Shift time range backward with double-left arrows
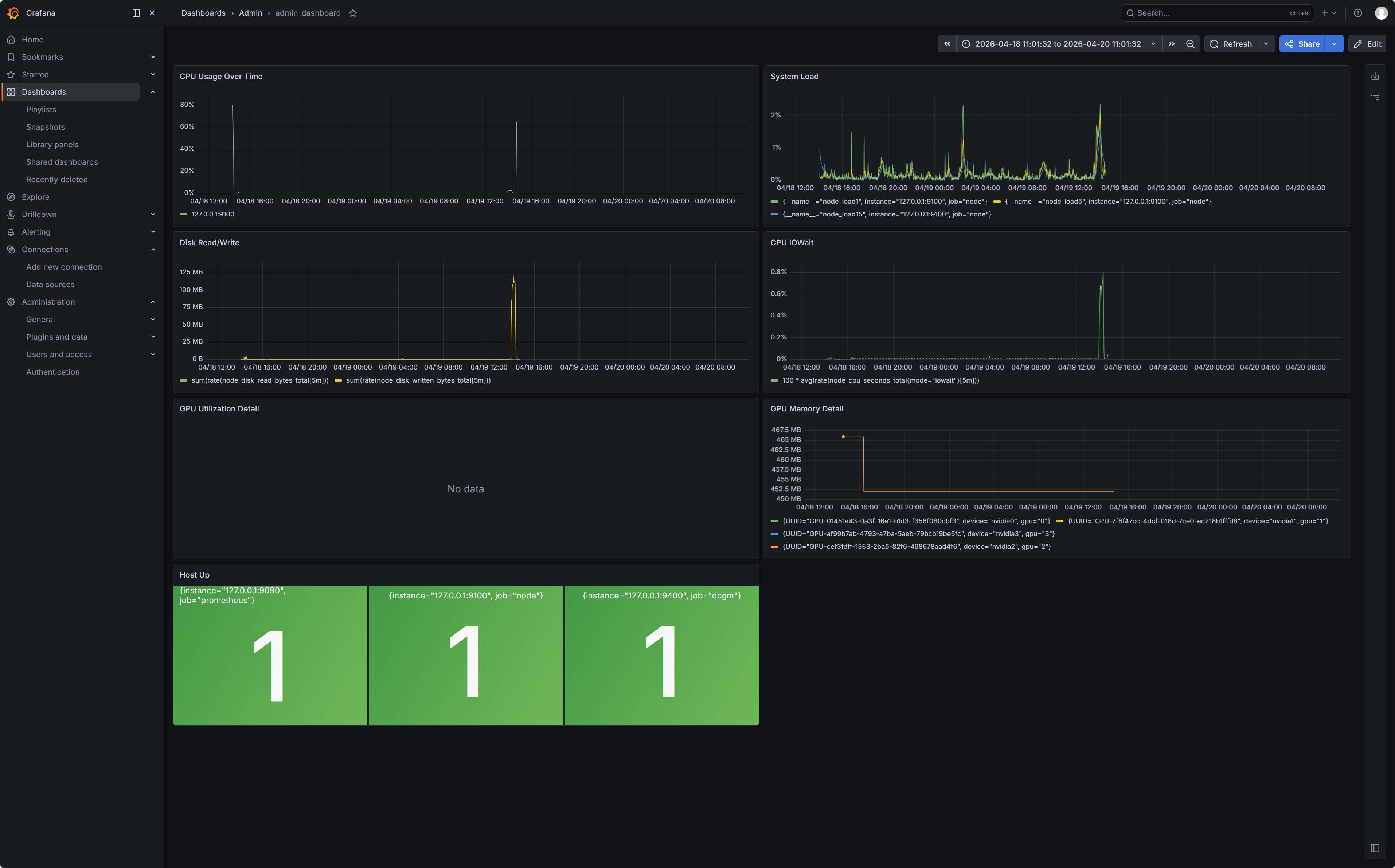The image size is (1395, 868). tap(947, 44)
